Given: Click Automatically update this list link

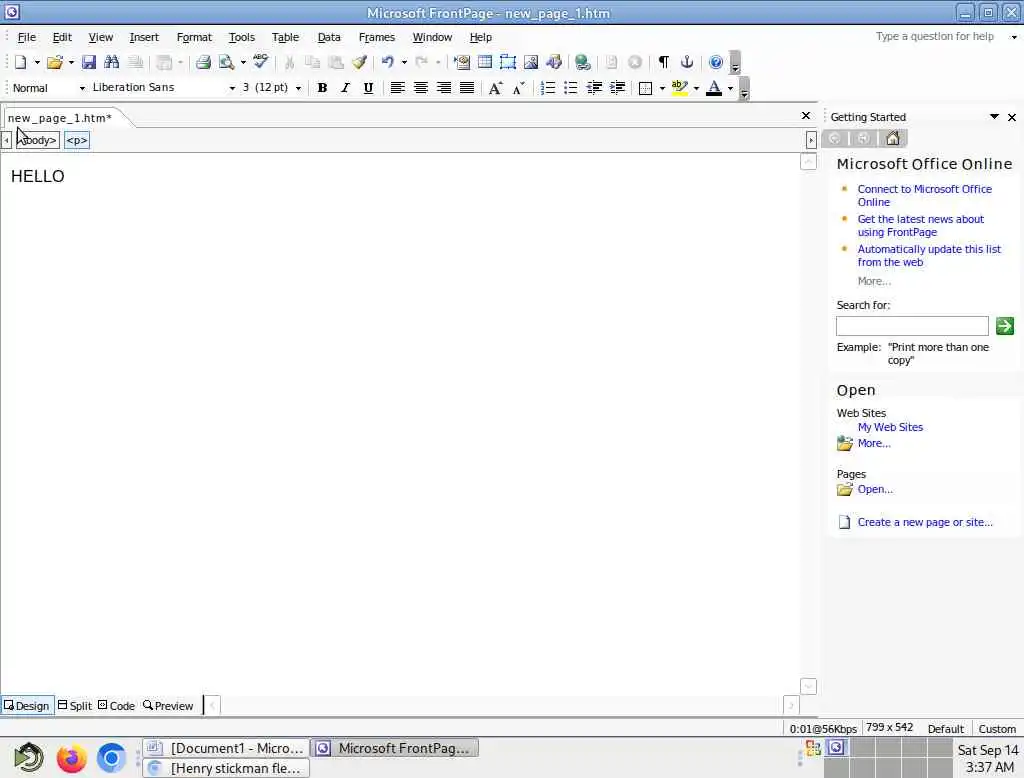Looking at the screenshot, I should coord(929,255).
